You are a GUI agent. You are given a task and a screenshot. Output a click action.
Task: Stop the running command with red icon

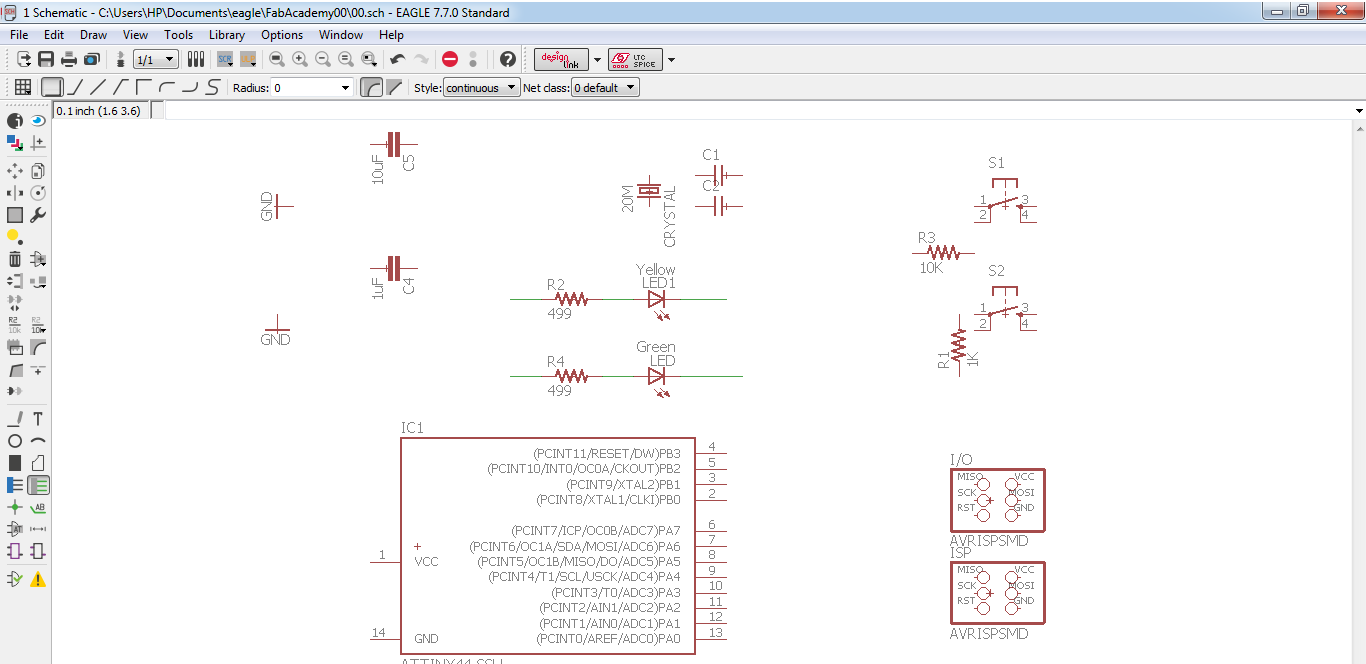coord(450,59)
